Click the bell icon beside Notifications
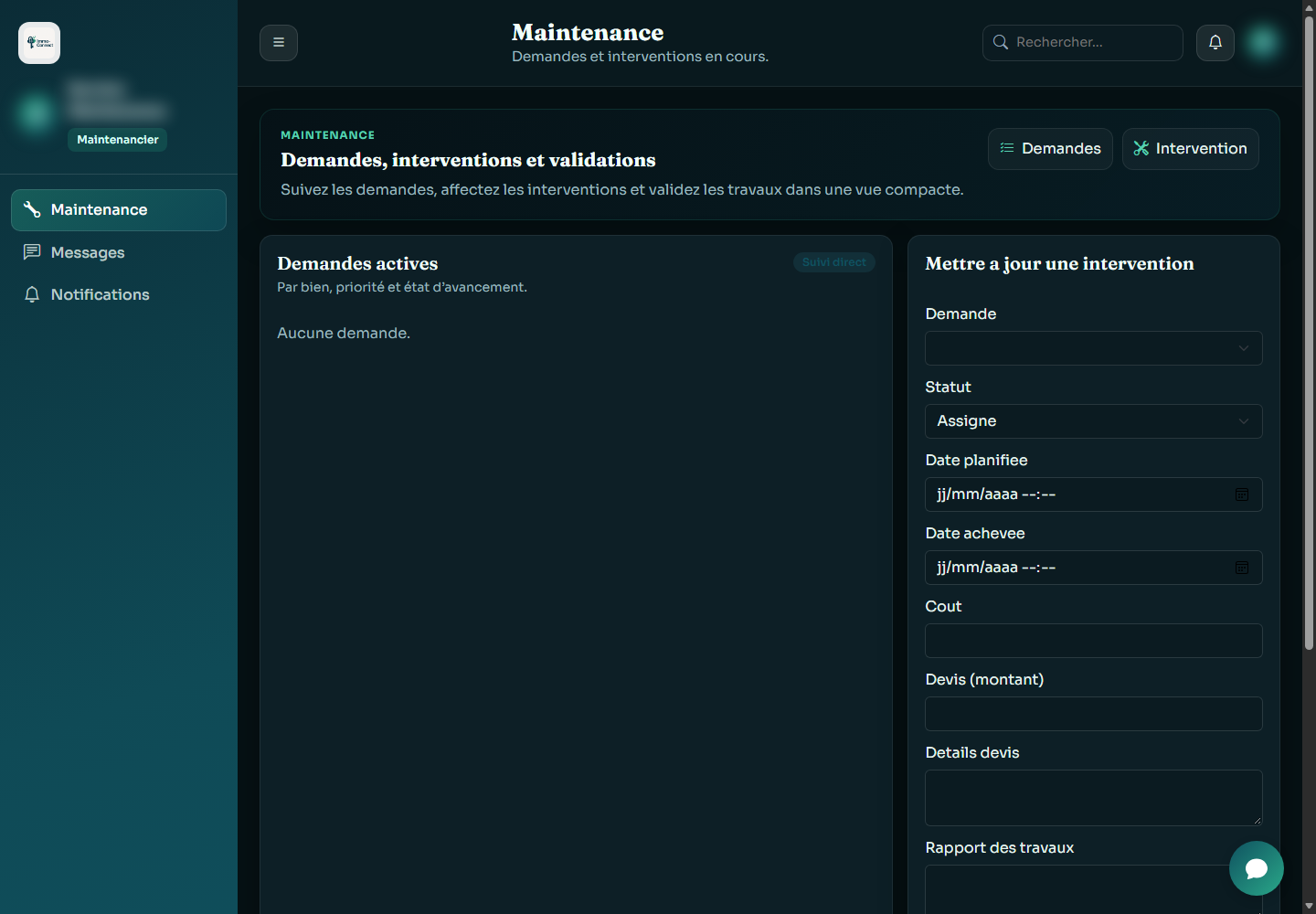 point(32,294)
